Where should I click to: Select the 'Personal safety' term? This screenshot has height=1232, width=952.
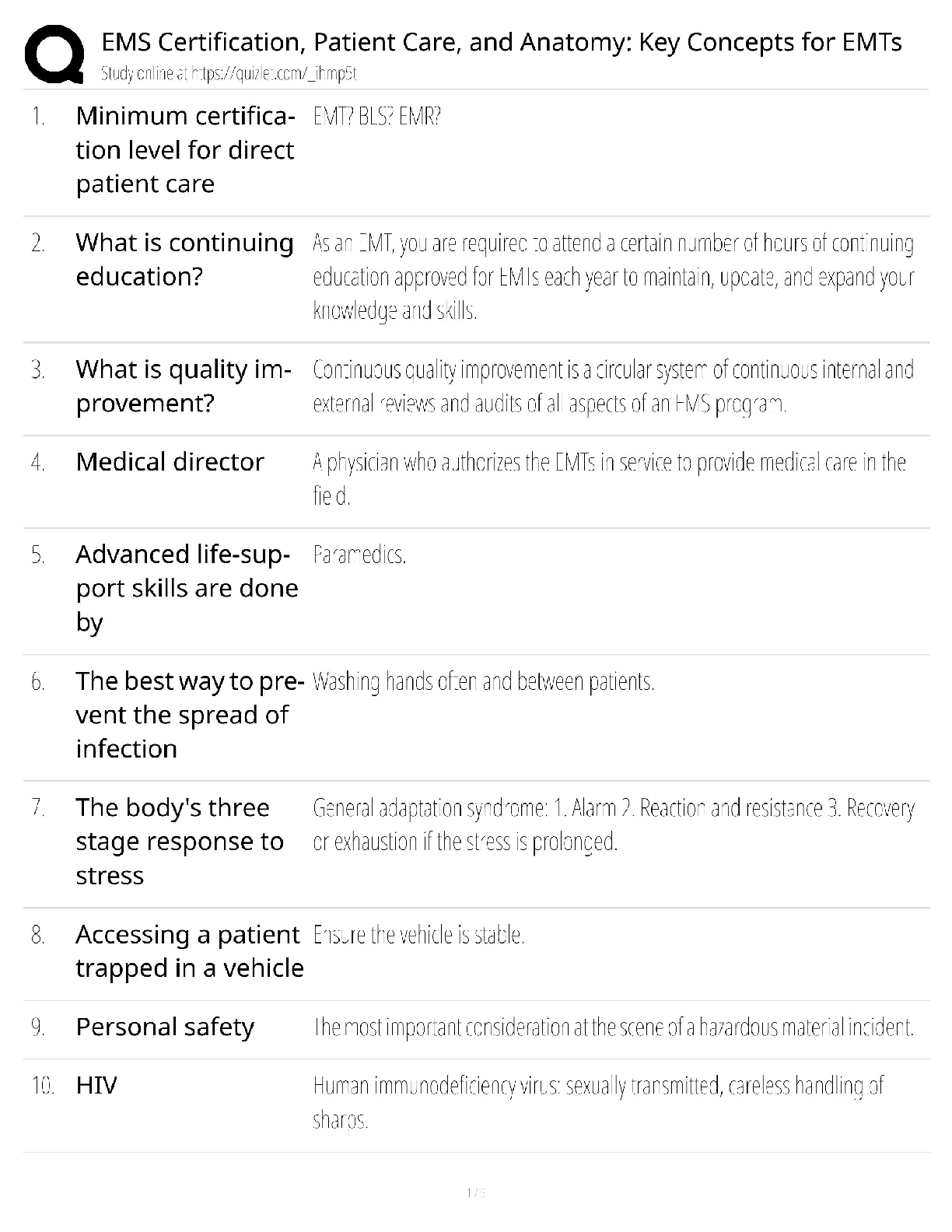click(x=165, y=1027)
